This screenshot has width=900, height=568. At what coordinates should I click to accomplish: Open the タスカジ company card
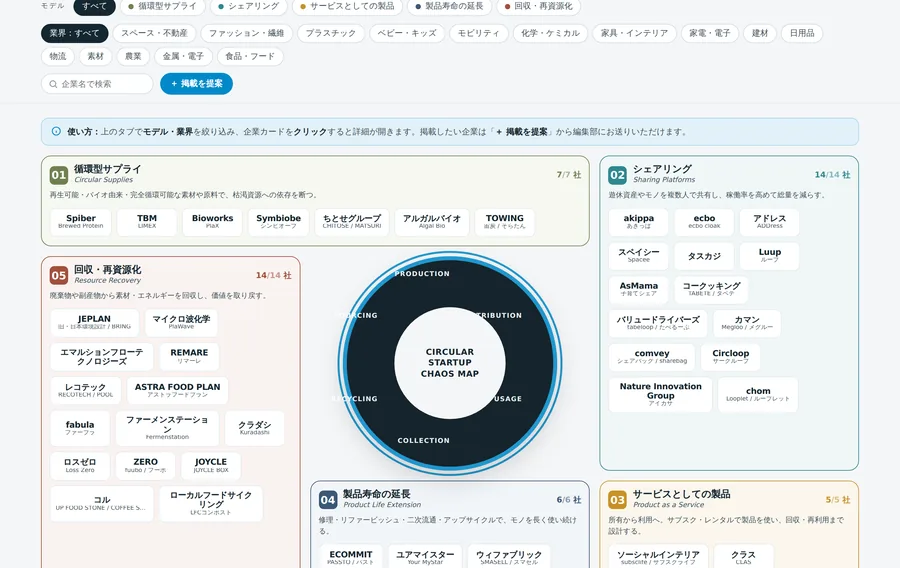coord(704,256)
